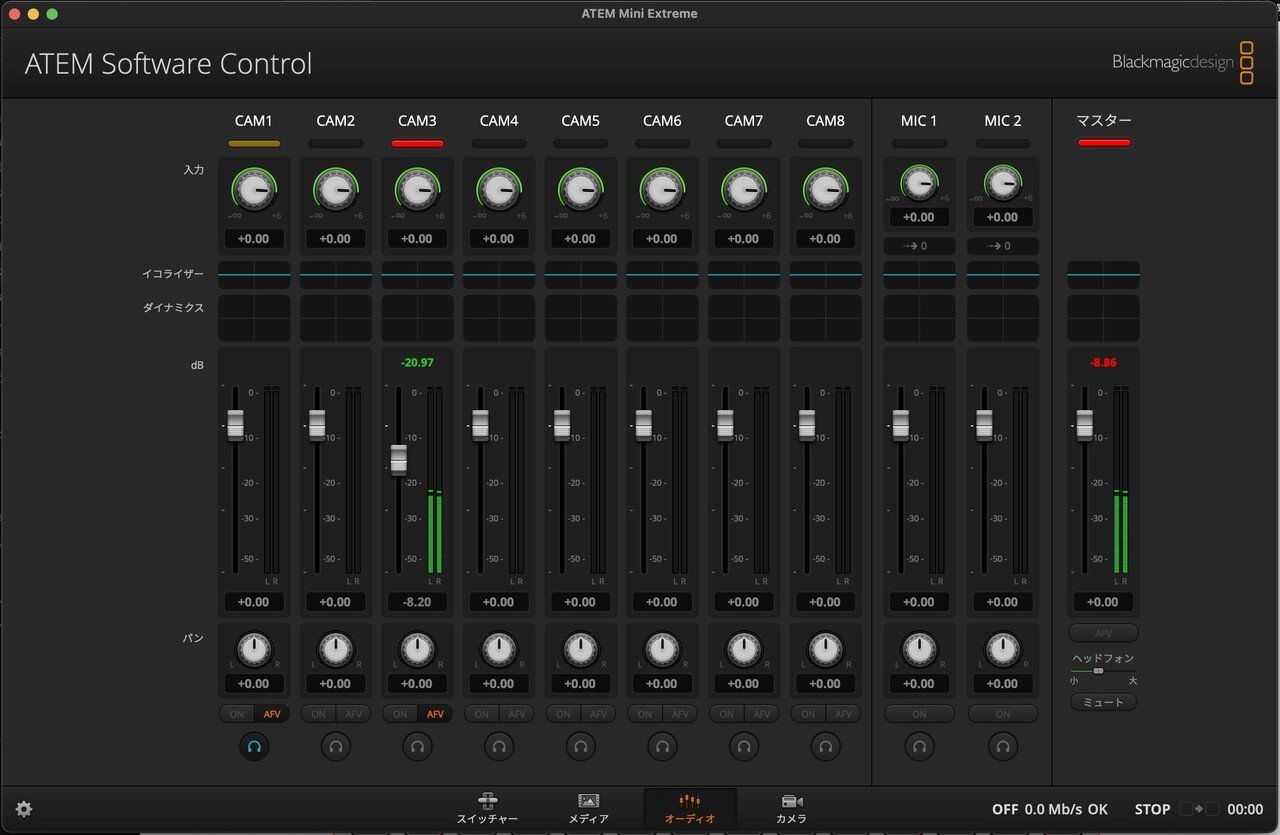Toggle AFV for CAM1

click(x=271, y=714)
